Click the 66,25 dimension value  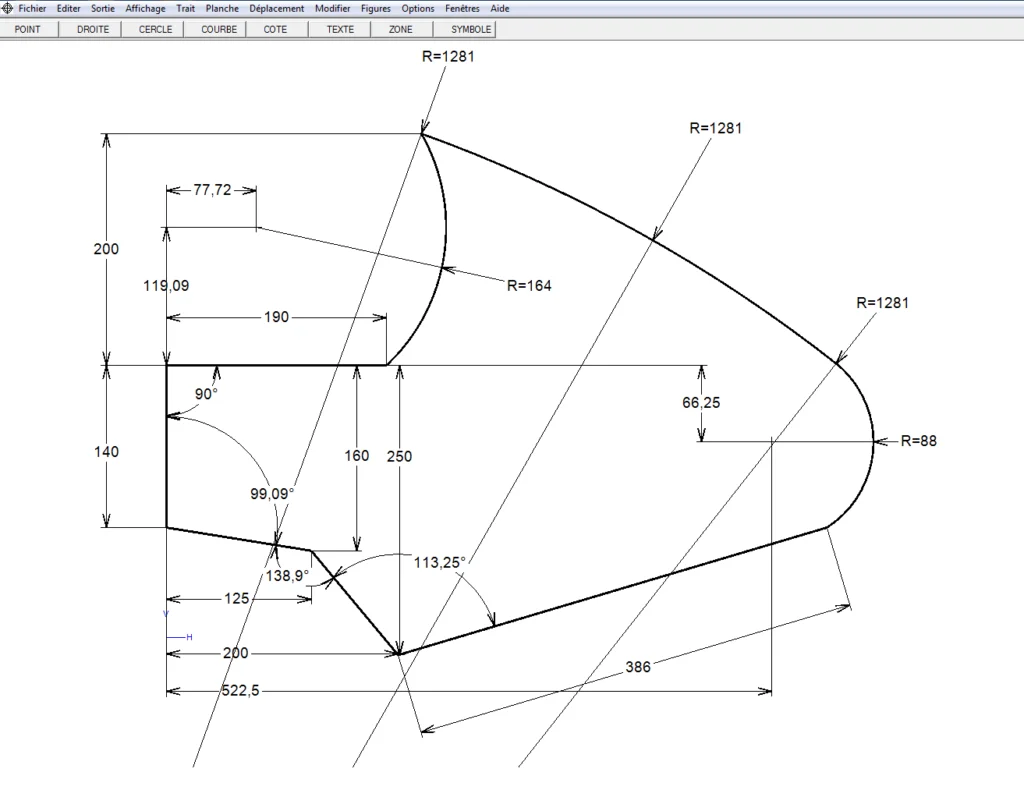[x=701, y=402]
